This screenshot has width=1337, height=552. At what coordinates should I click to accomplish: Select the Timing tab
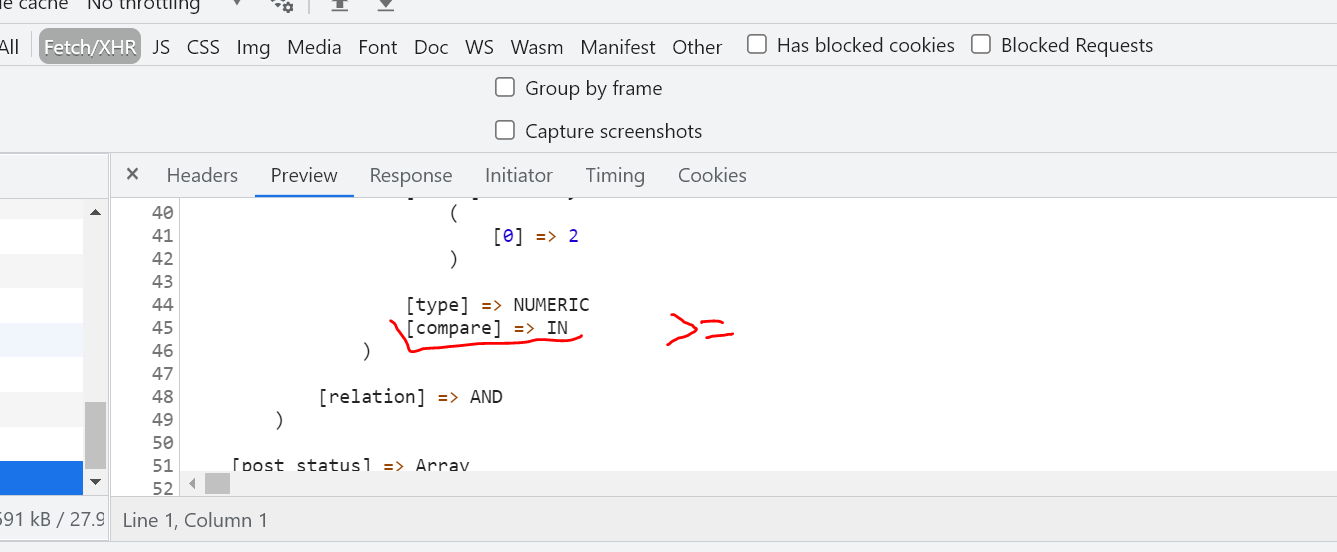click(615, 175)
